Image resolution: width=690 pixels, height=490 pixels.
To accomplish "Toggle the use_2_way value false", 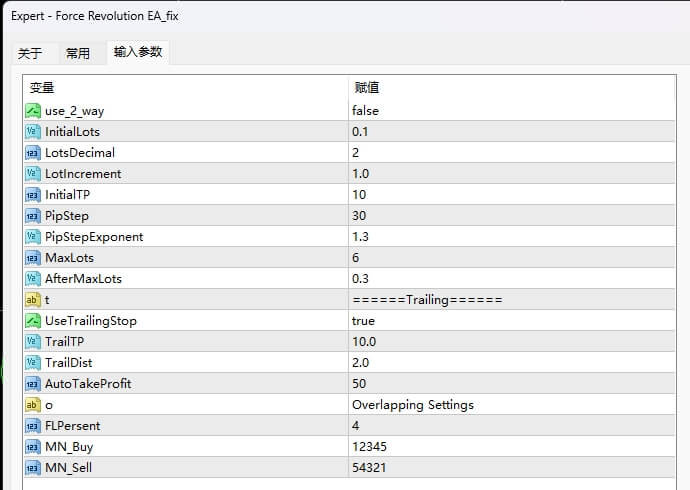I will [365, 111].
